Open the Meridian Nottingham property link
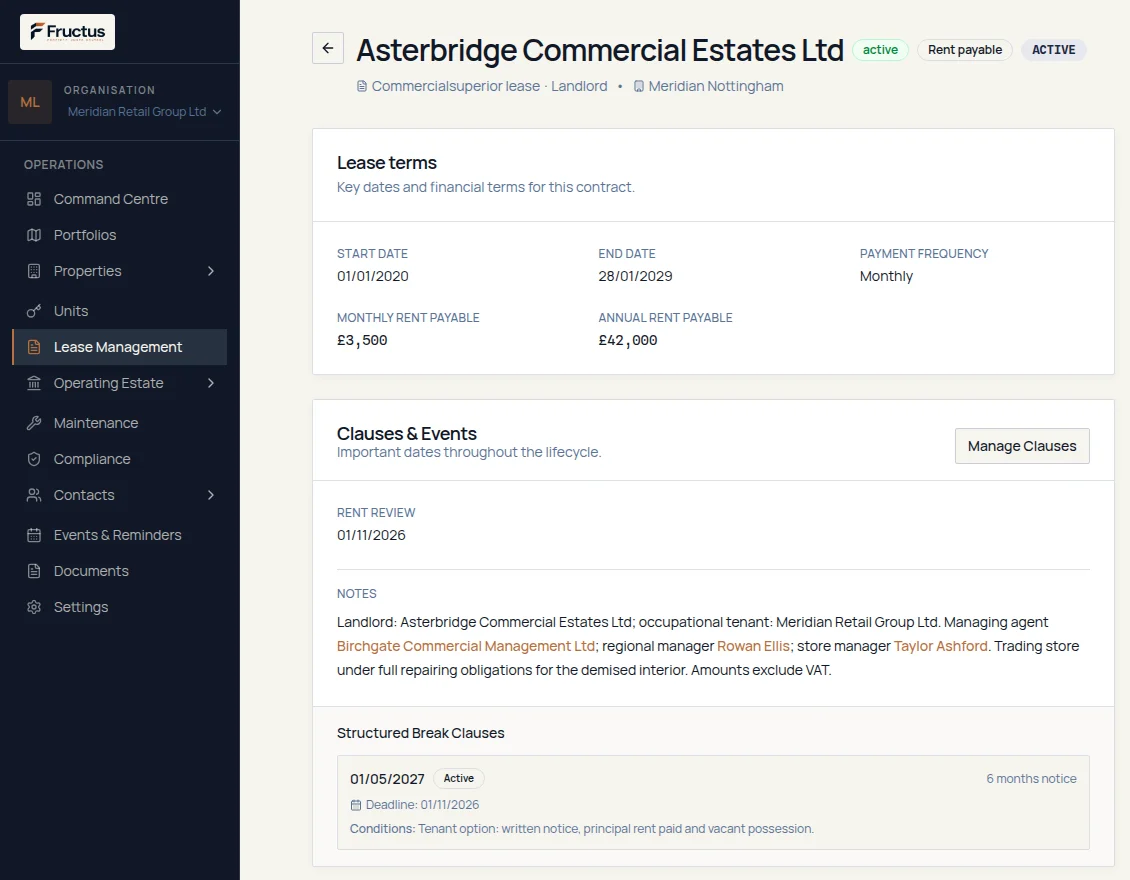This screenshot has width=1130, height=880. pos(716,86)
